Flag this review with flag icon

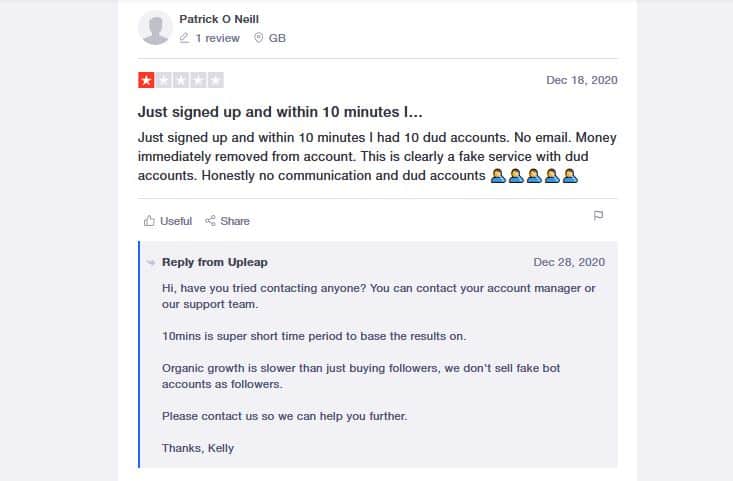point(598,215)
